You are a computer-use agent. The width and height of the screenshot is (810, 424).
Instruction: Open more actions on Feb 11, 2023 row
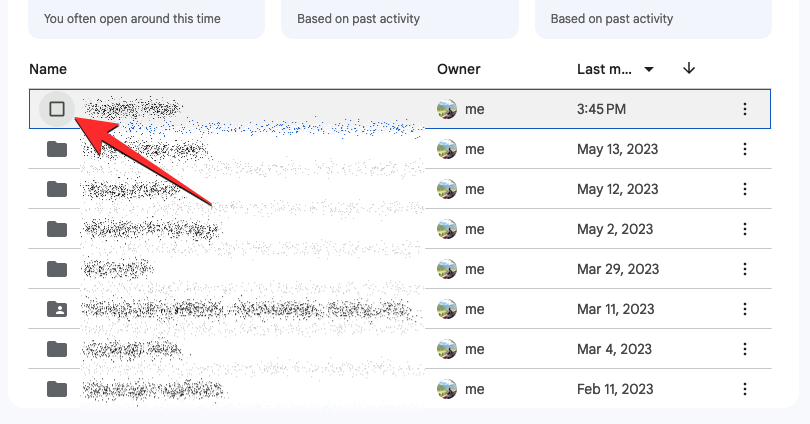pyautogui.click(x=745, y=389)
